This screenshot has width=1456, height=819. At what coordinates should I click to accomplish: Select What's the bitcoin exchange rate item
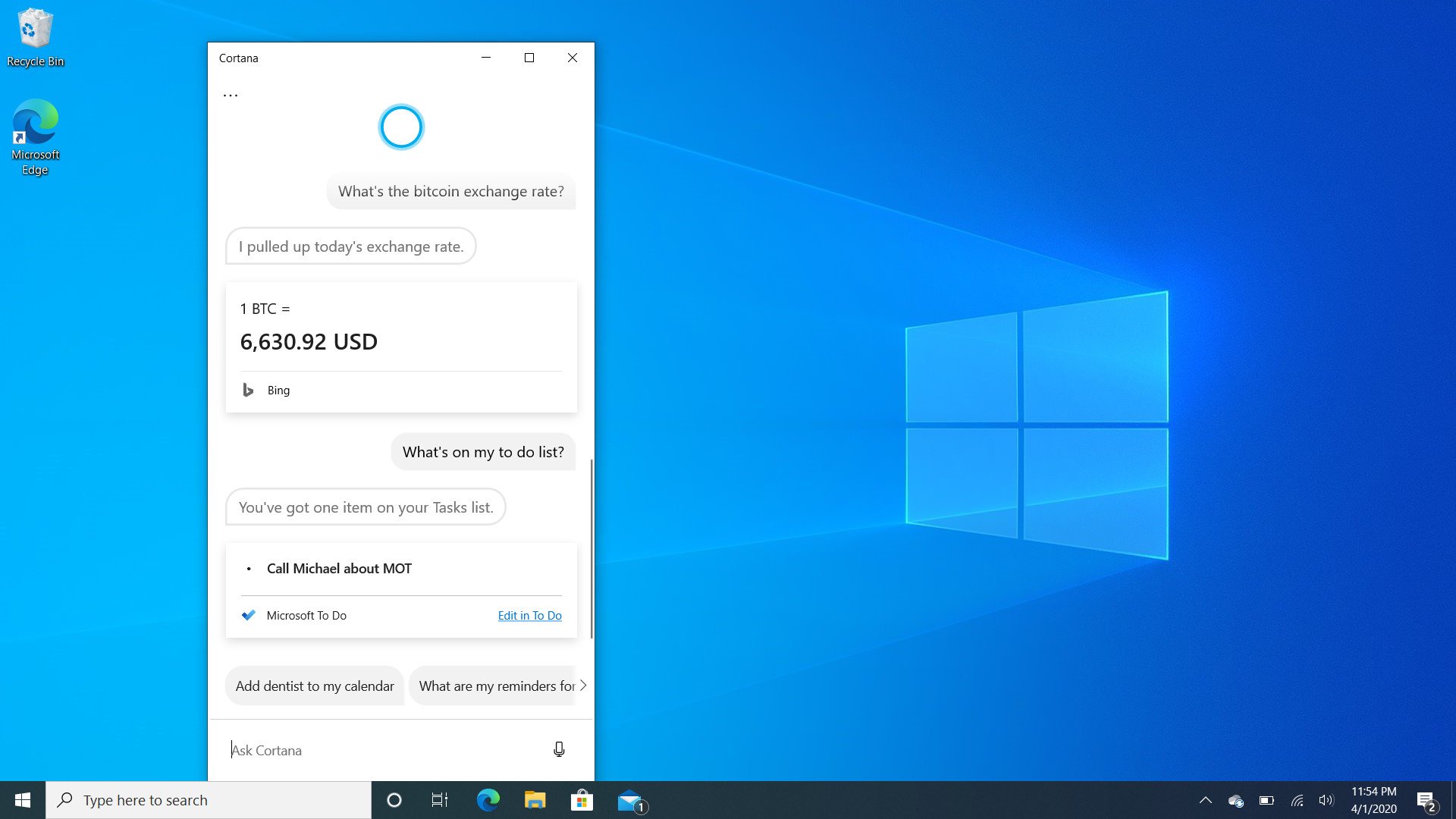coord(452,190)
